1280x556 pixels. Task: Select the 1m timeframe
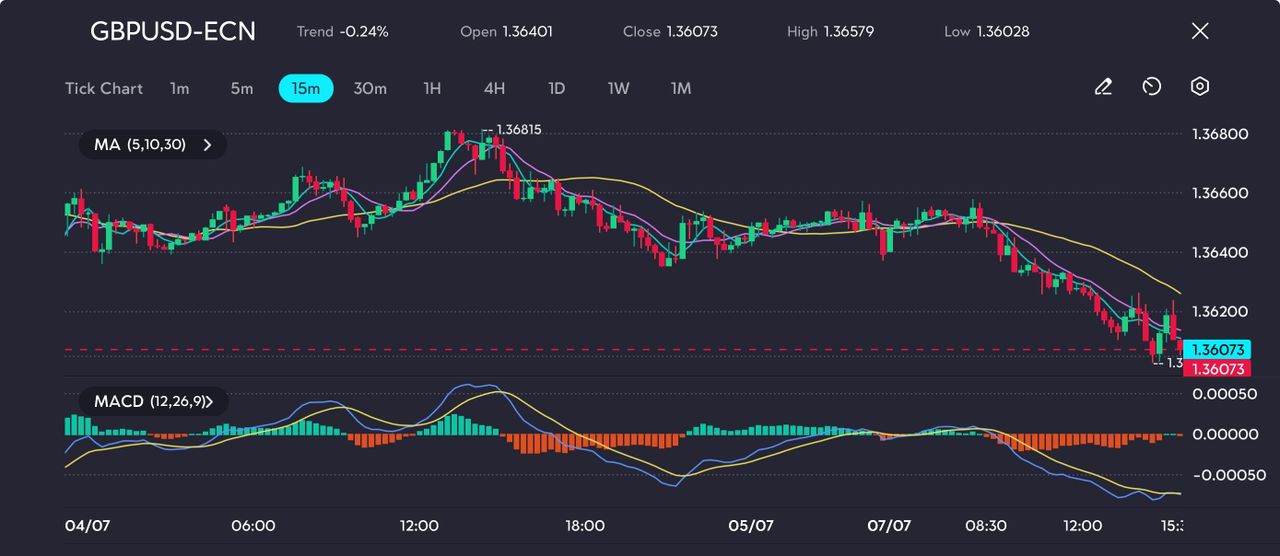(x=179, y=89)
